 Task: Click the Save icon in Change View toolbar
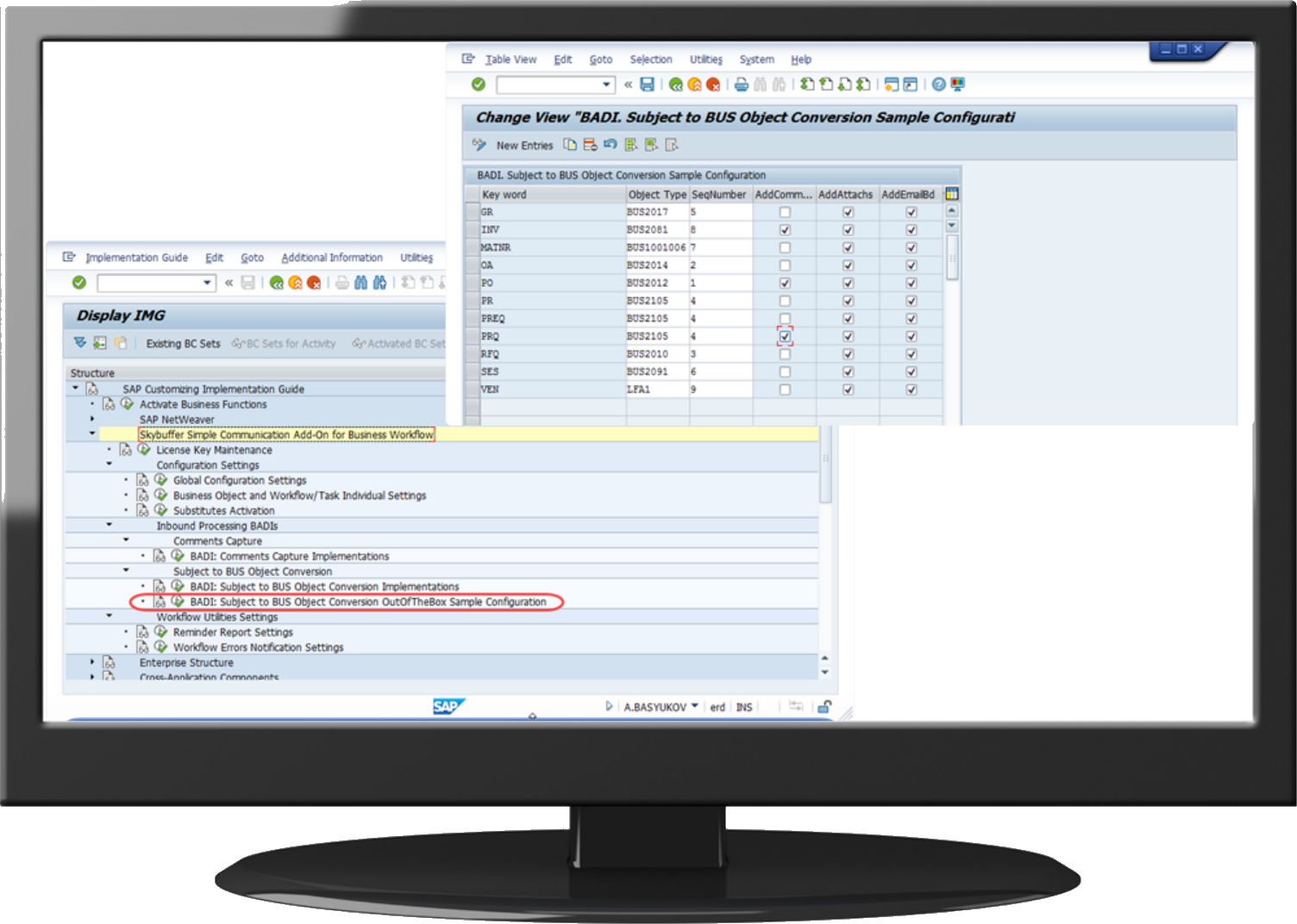(647, 84)
